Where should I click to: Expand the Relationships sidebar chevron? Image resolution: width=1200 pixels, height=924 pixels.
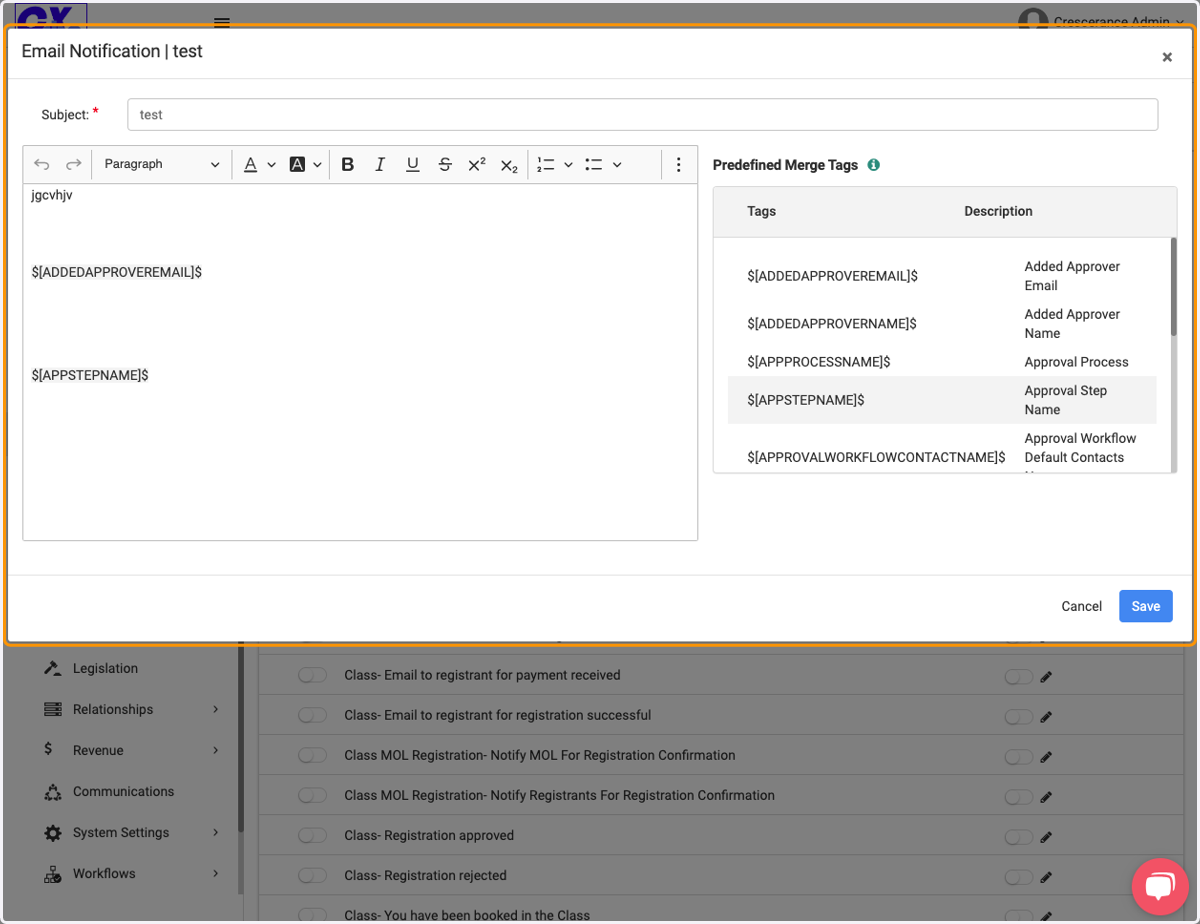point(215,709)
